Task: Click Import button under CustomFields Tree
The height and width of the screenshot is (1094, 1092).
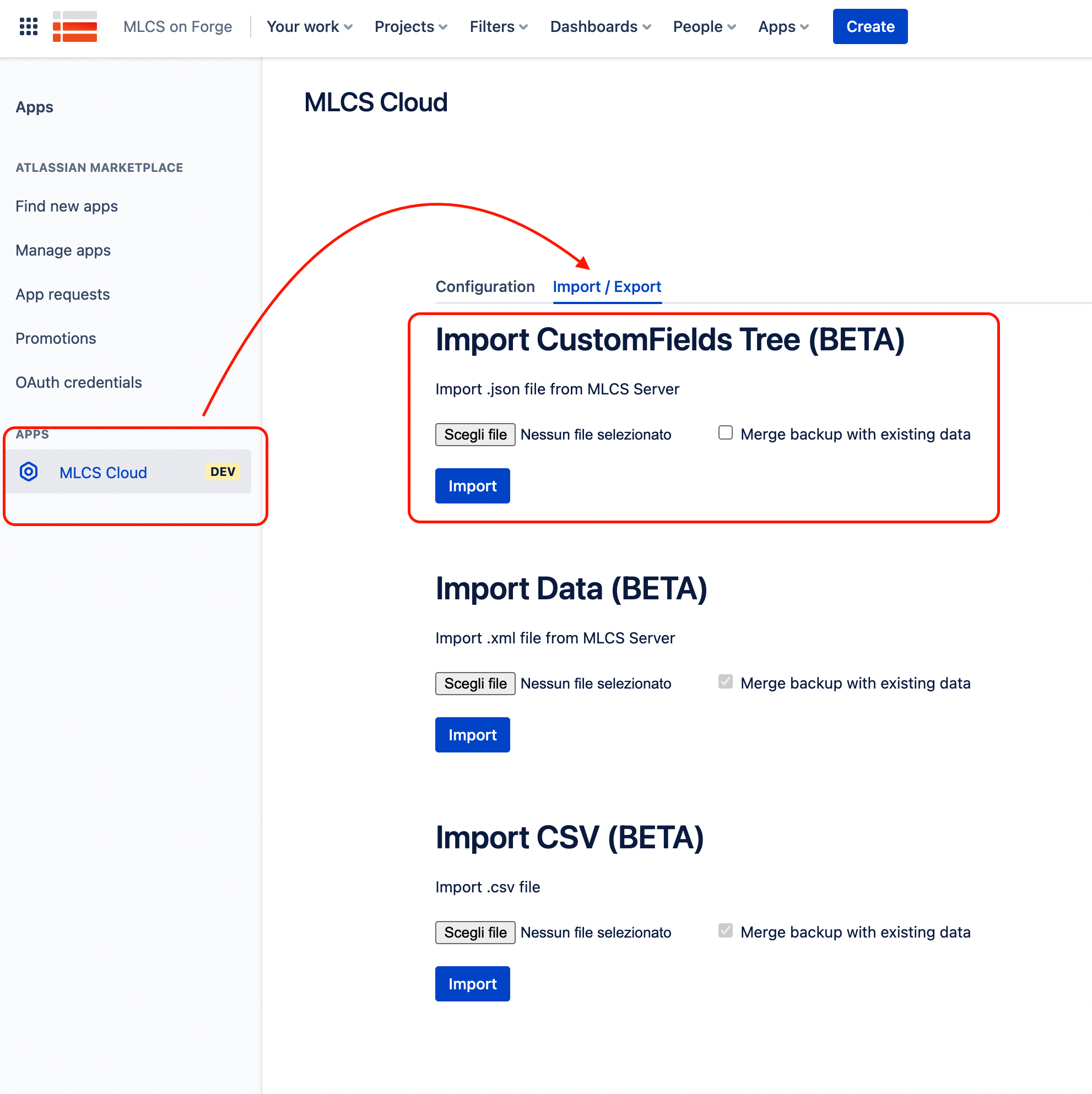Action: click(472, 486)
